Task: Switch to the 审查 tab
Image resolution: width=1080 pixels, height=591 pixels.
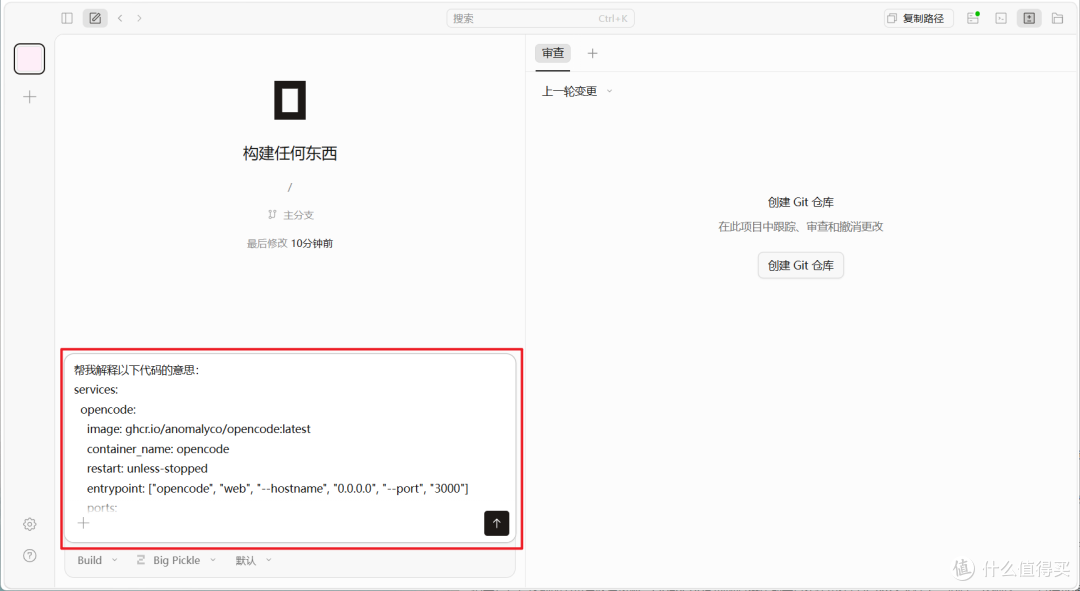Action: (x=552, y=53)
